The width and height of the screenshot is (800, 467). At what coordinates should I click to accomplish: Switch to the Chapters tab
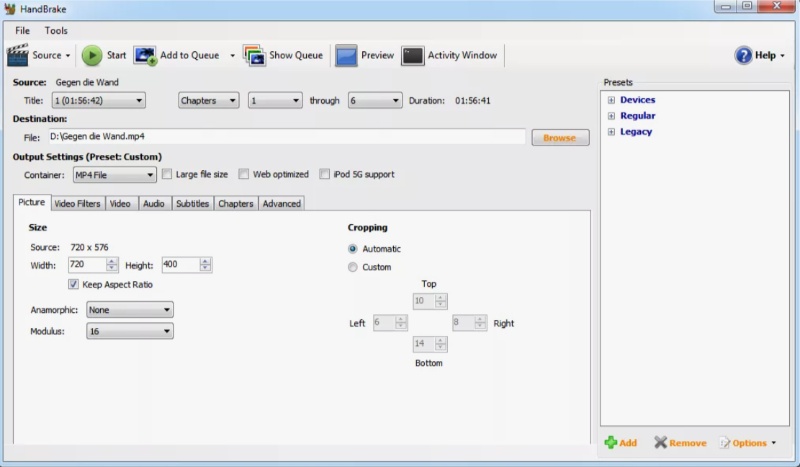pos(236,204)
